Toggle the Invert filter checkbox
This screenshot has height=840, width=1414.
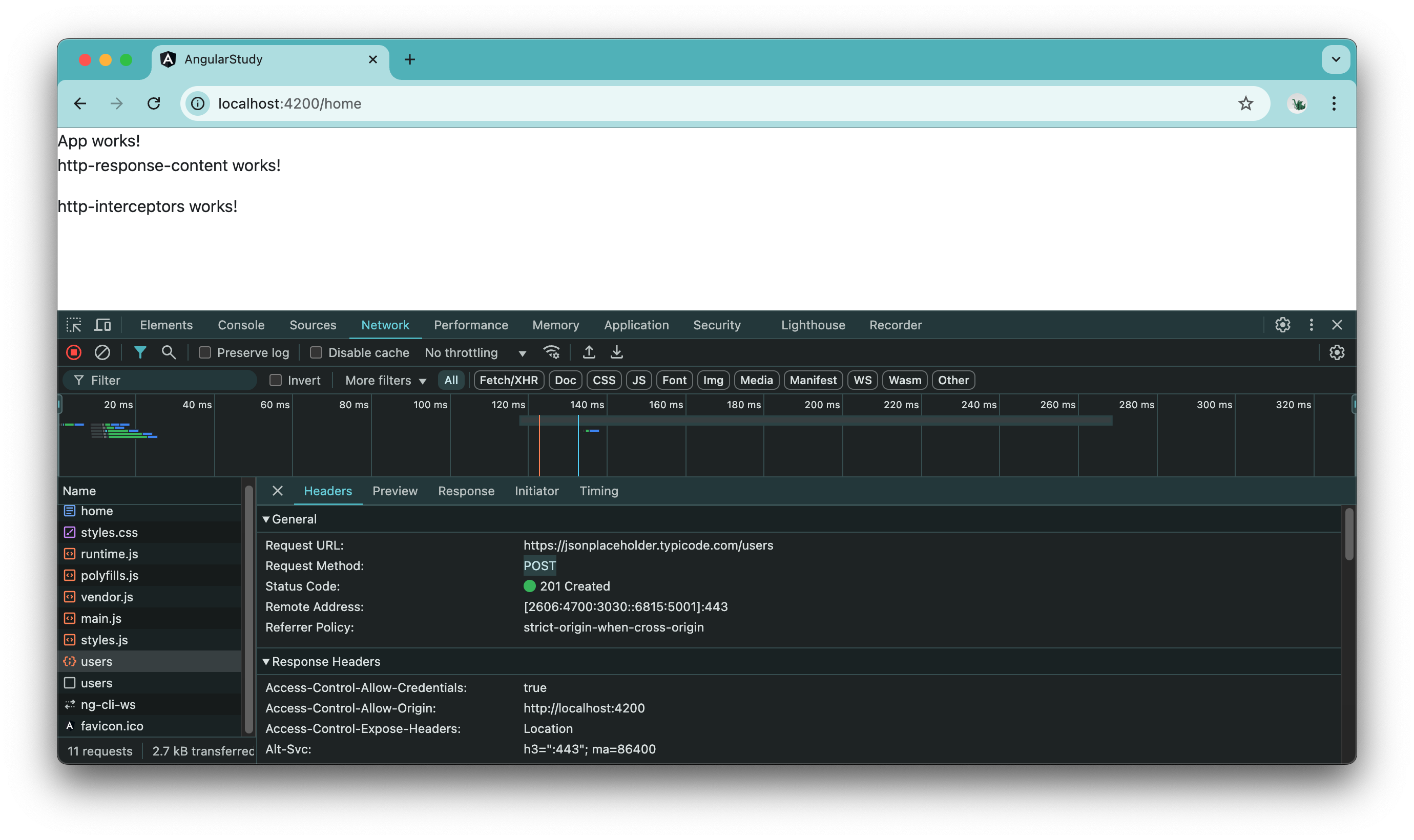(277, 380)
